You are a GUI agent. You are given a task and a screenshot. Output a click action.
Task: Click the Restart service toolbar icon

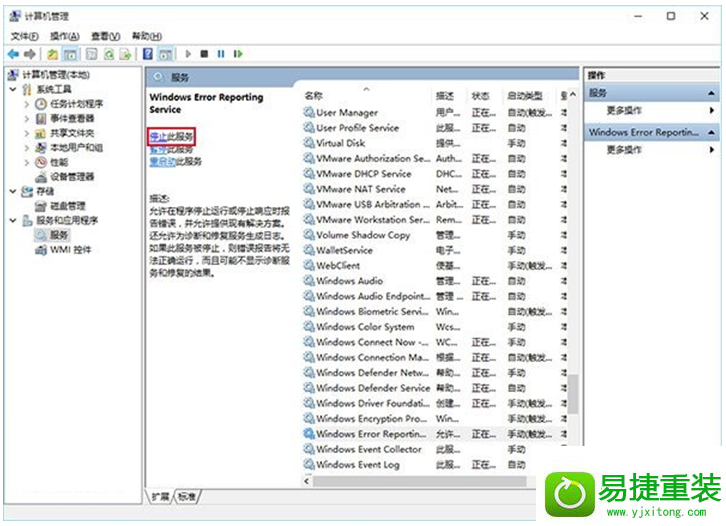(x=238, y=54)
